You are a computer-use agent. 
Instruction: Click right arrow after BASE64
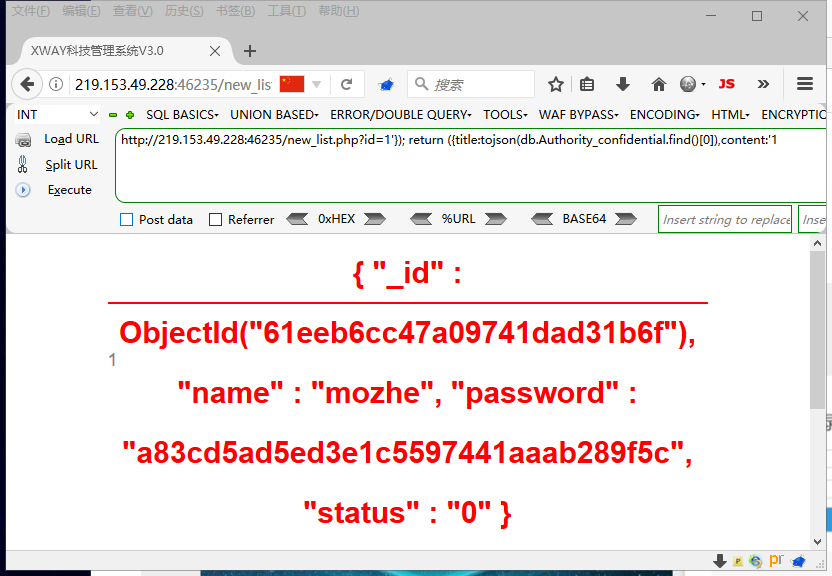coord(626,219)
